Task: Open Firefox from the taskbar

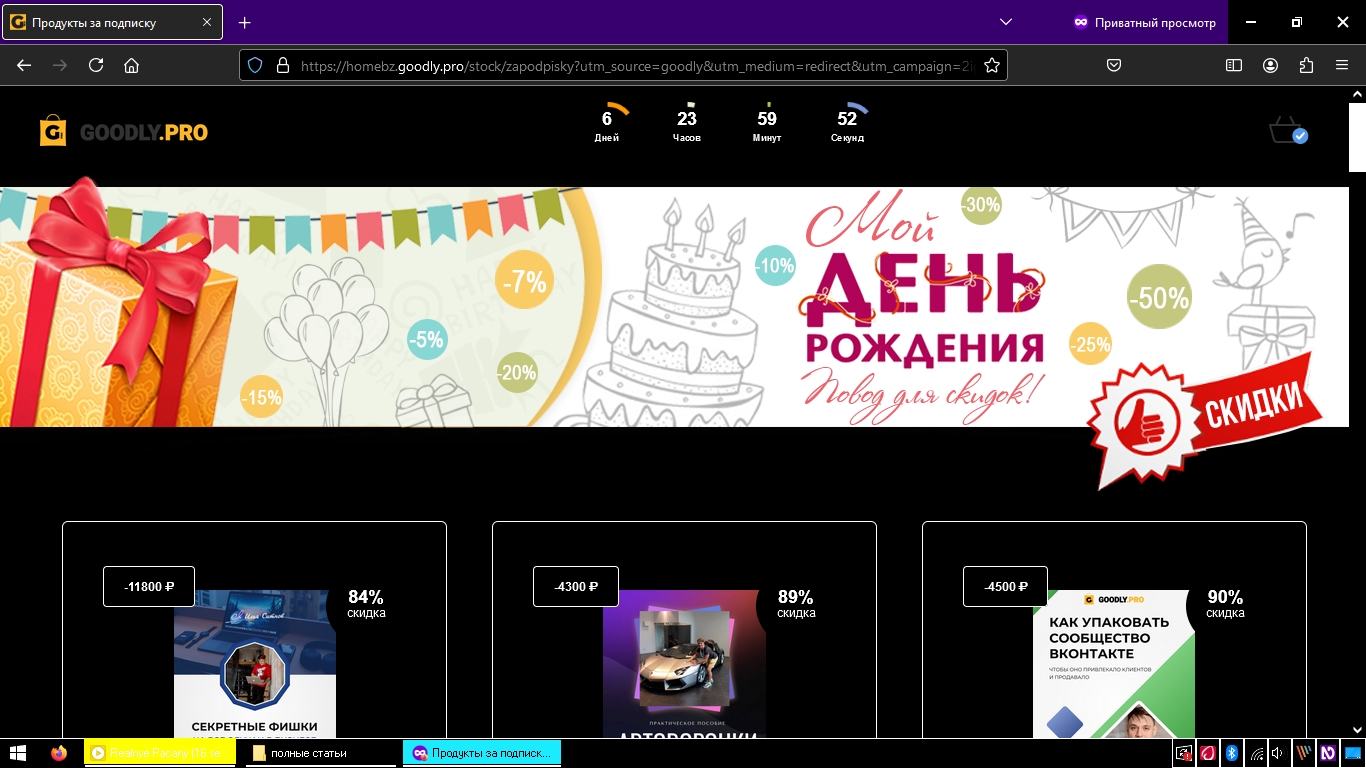Action: coord(59,753)
